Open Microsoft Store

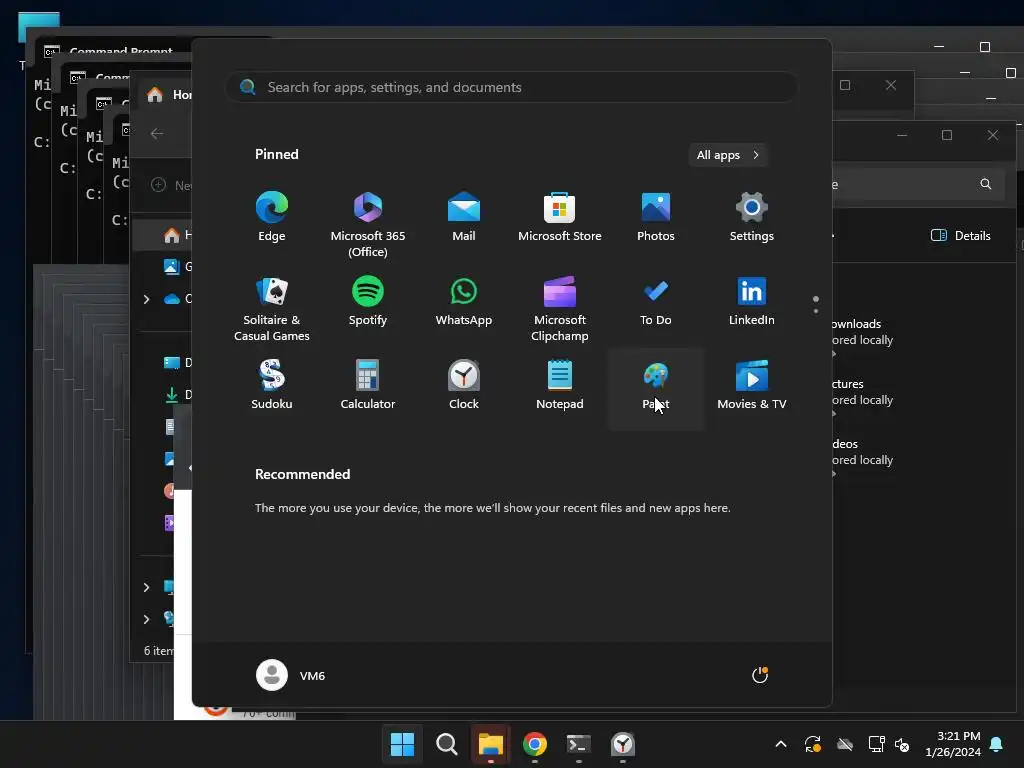560,217
